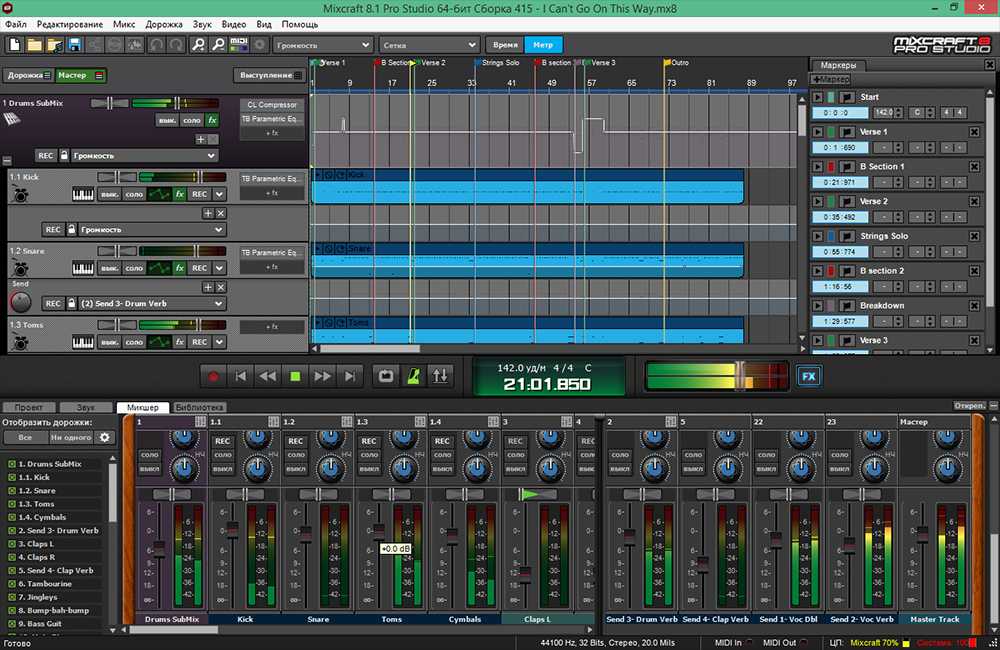
Task: Open the master FX button near meter
Action: pyautogui.click(x=807, y=377)
